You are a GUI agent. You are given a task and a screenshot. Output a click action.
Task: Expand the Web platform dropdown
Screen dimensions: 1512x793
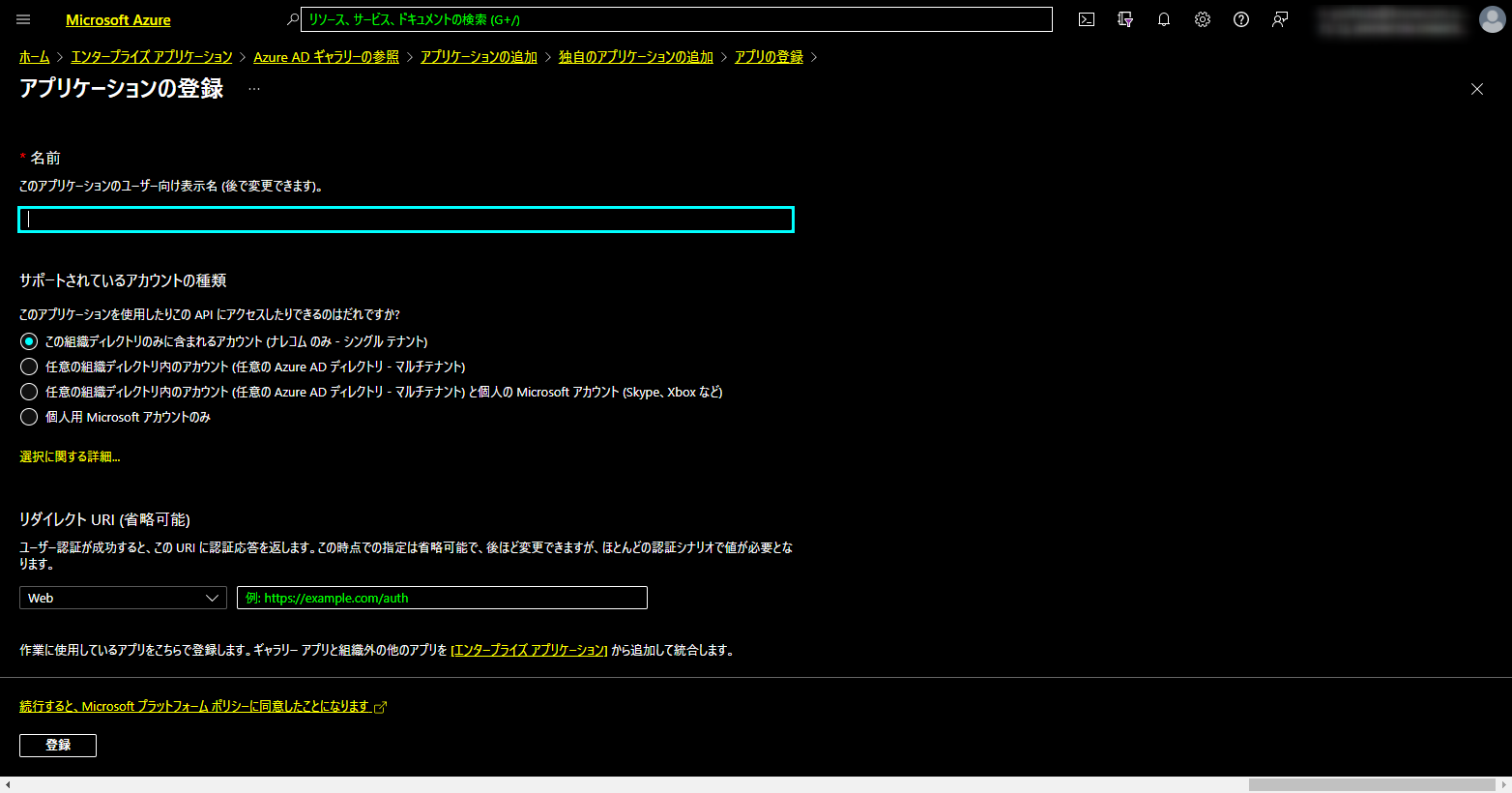point(123,598)
